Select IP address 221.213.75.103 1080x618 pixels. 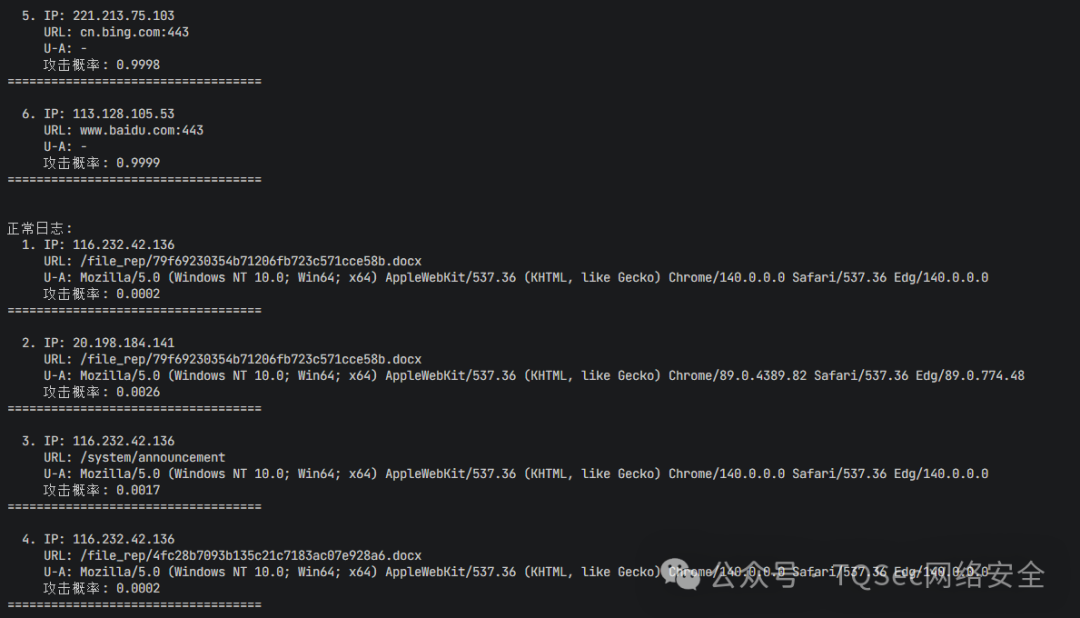pyautogui.click(x=123, y=16)
